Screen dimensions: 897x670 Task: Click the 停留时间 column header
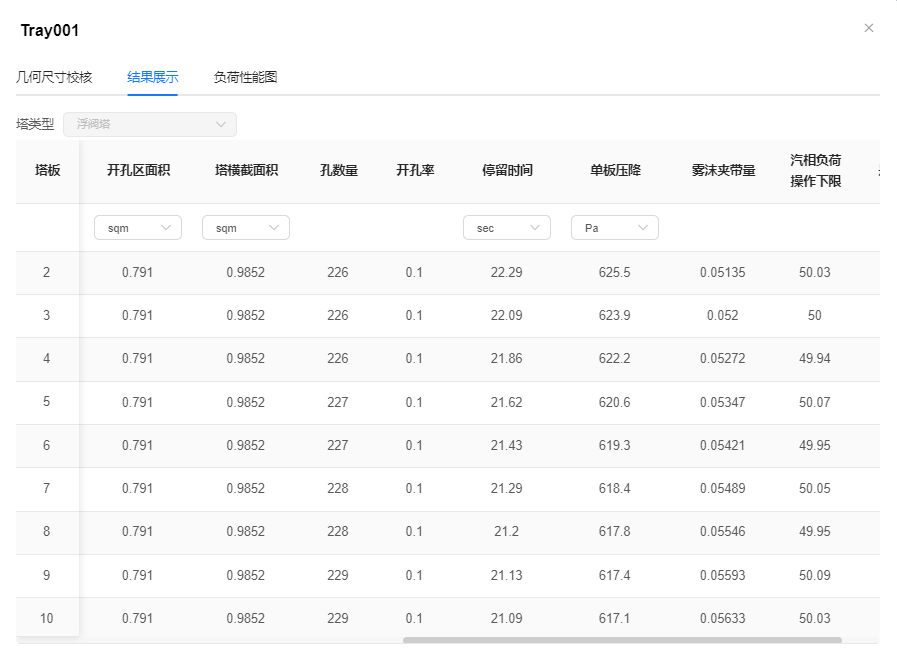click(507, 171)
